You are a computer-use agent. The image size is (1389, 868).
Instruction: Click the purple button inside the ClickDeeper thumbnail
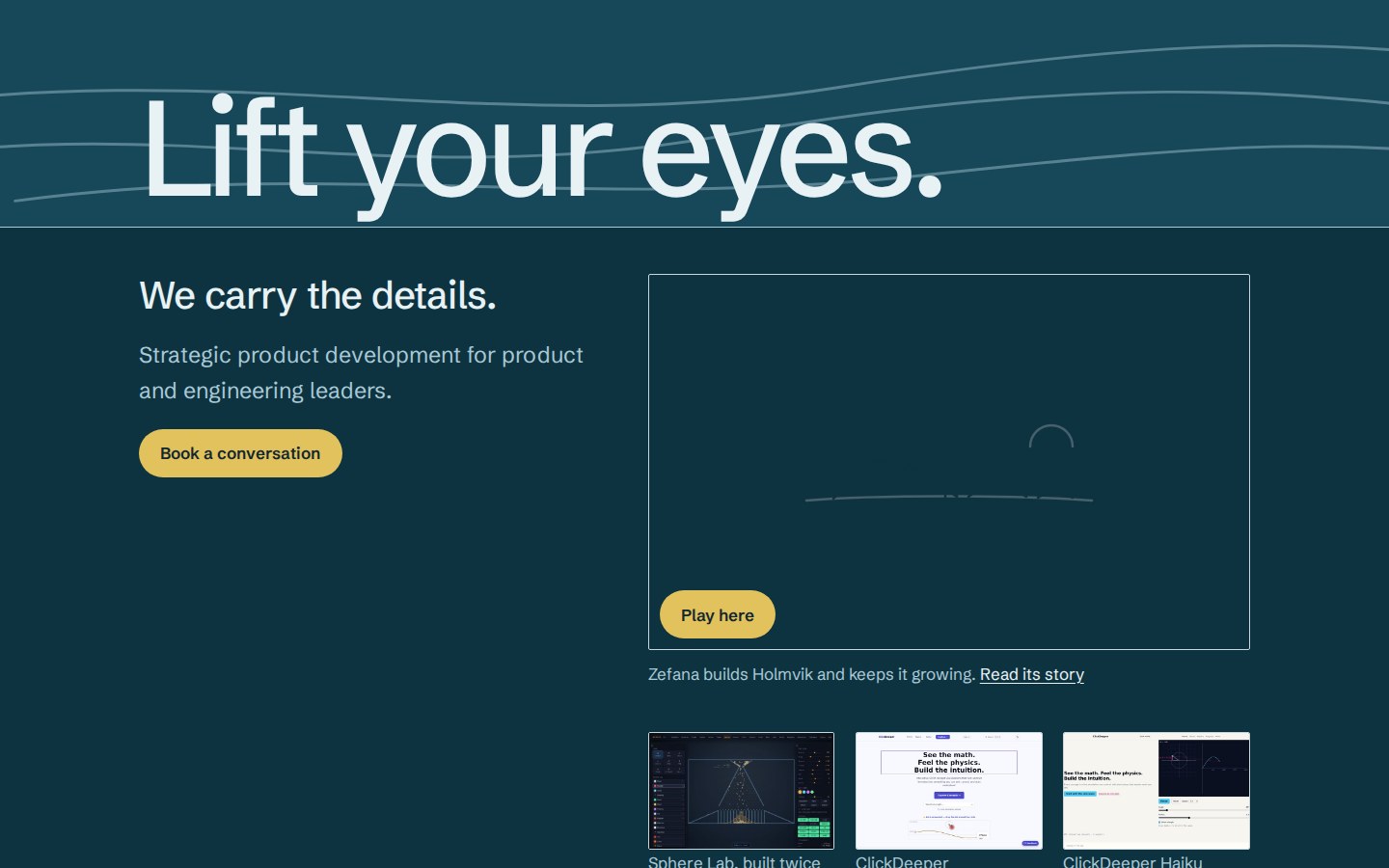[949, 795]
